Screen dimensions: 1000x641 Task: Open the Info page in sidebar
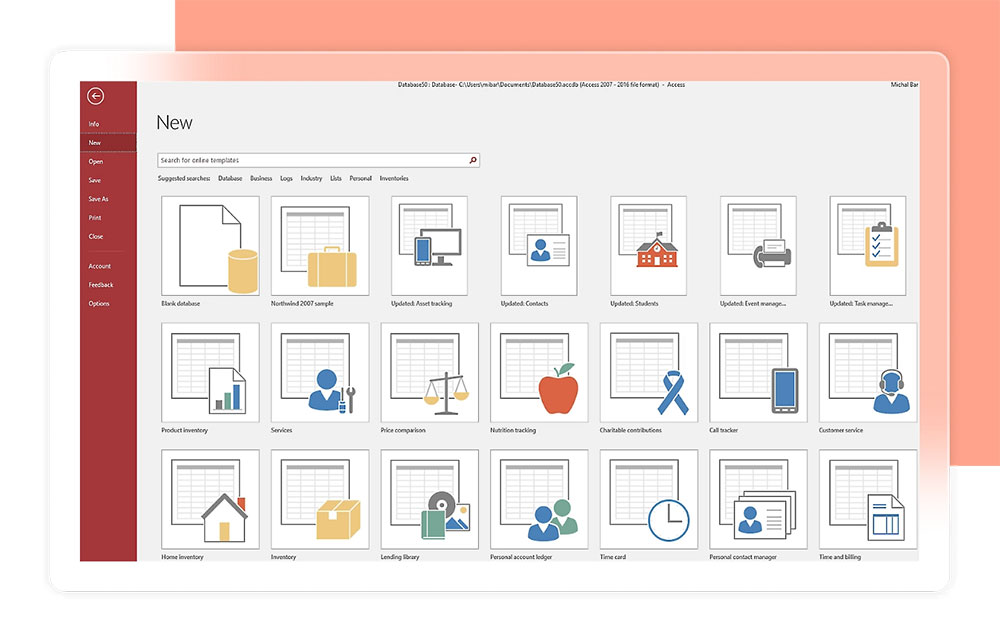click(x=94, y=124)
